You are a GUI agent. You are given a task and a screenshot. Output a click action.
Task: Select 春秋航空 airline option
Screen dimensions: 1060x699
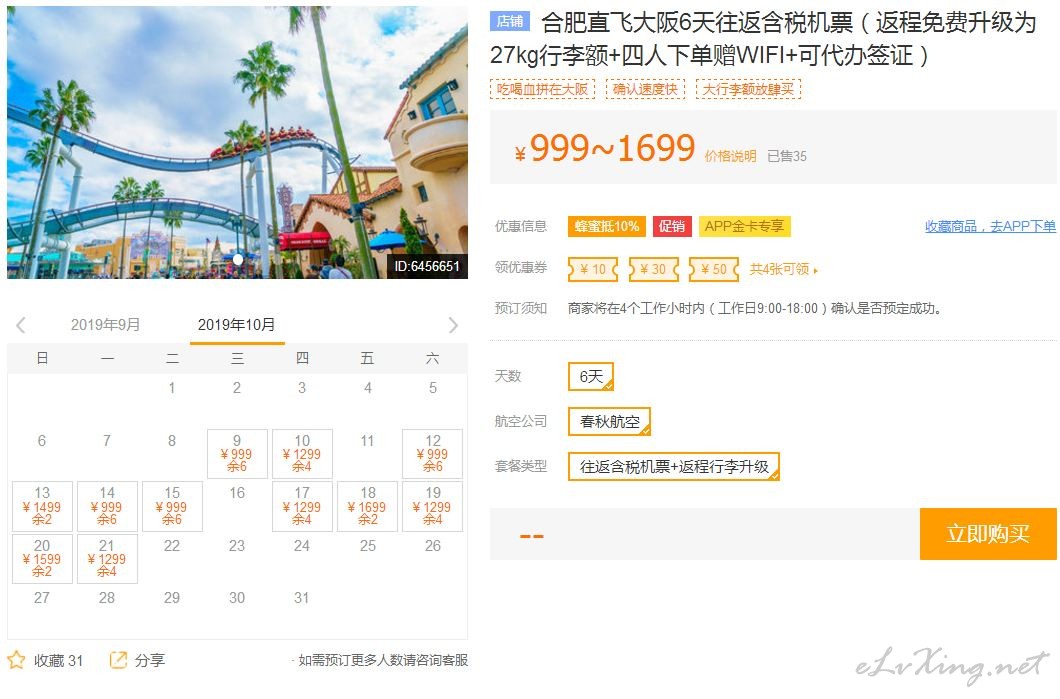click(609, 421)
